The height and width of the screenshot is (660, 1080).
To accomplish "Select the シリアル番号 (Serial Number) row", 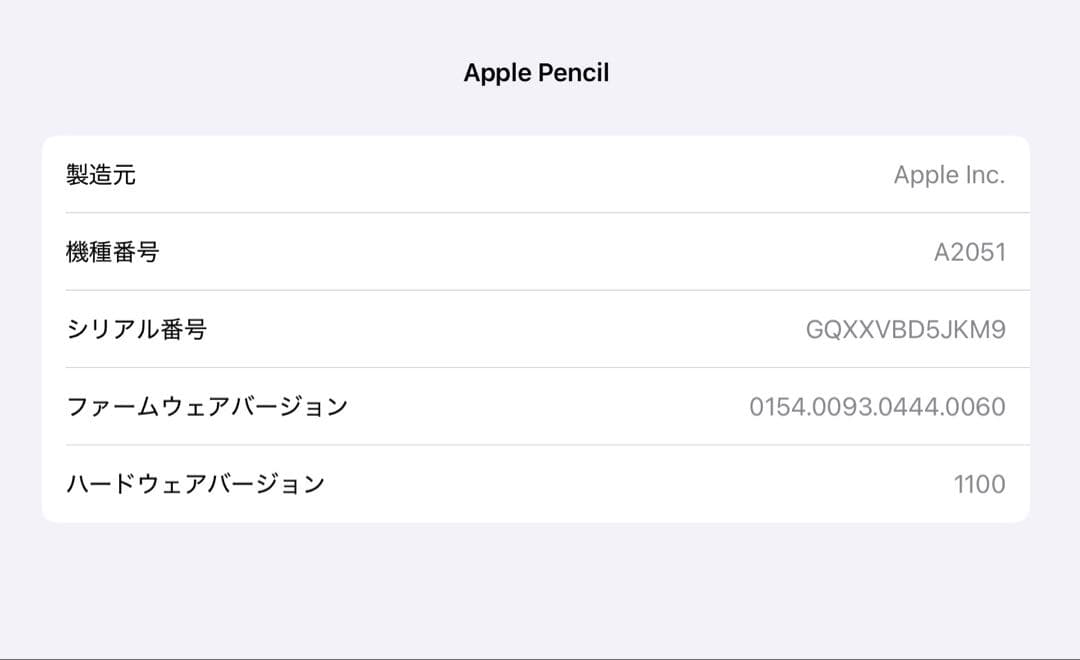I will (x=540, y=329).
